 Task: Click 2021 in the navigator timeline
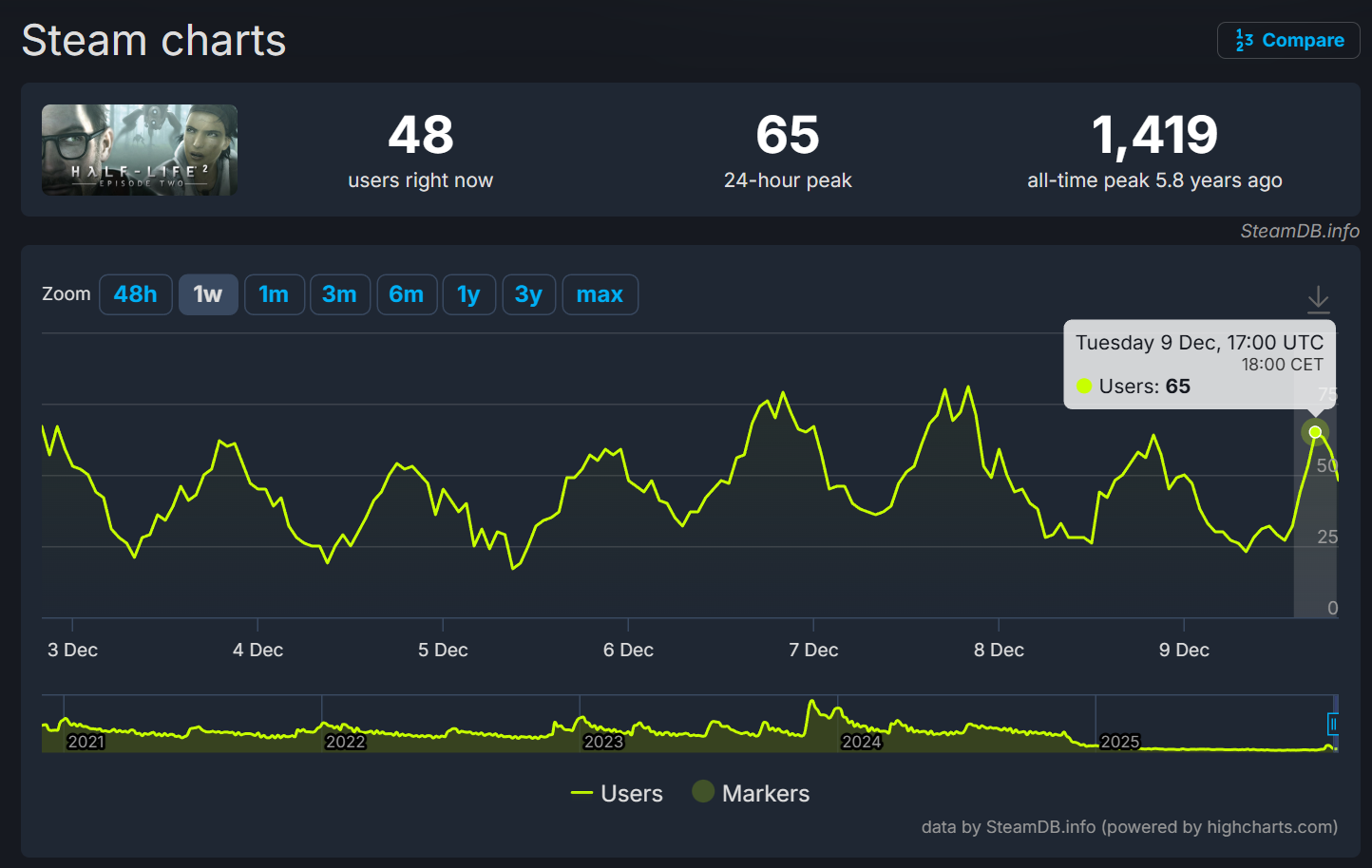pyautogui.click(x=86, y=742)
